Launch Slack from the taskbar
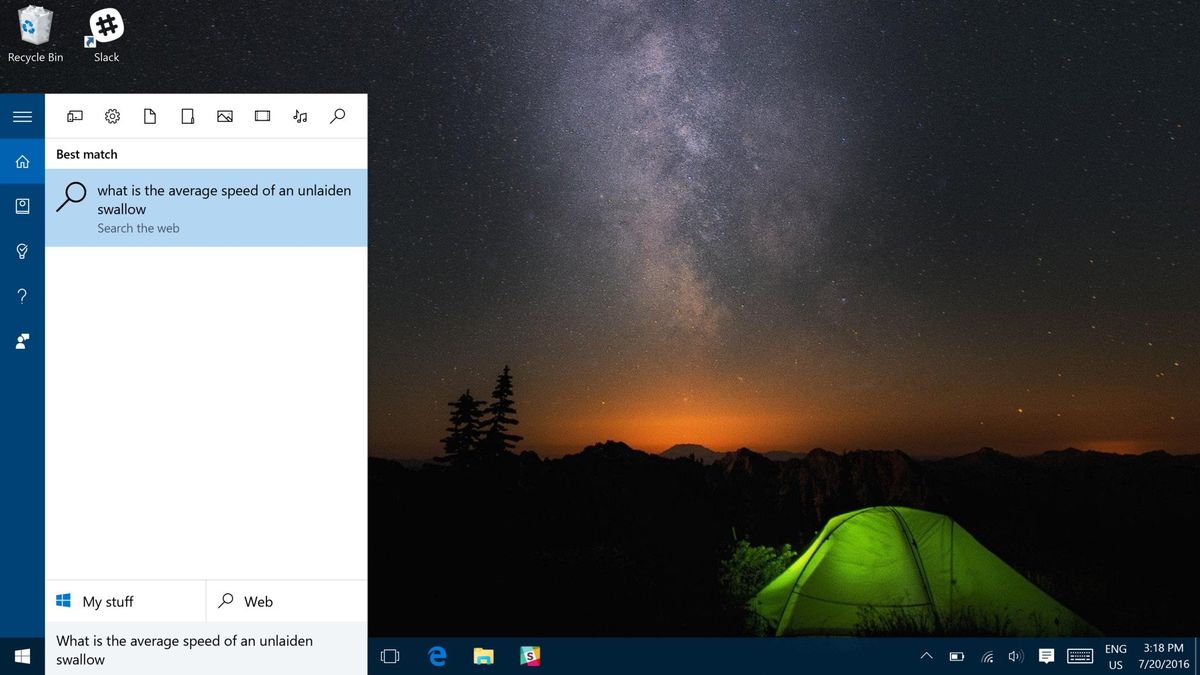This screenshot has width=1200, height=675. [x=530, y=656]
